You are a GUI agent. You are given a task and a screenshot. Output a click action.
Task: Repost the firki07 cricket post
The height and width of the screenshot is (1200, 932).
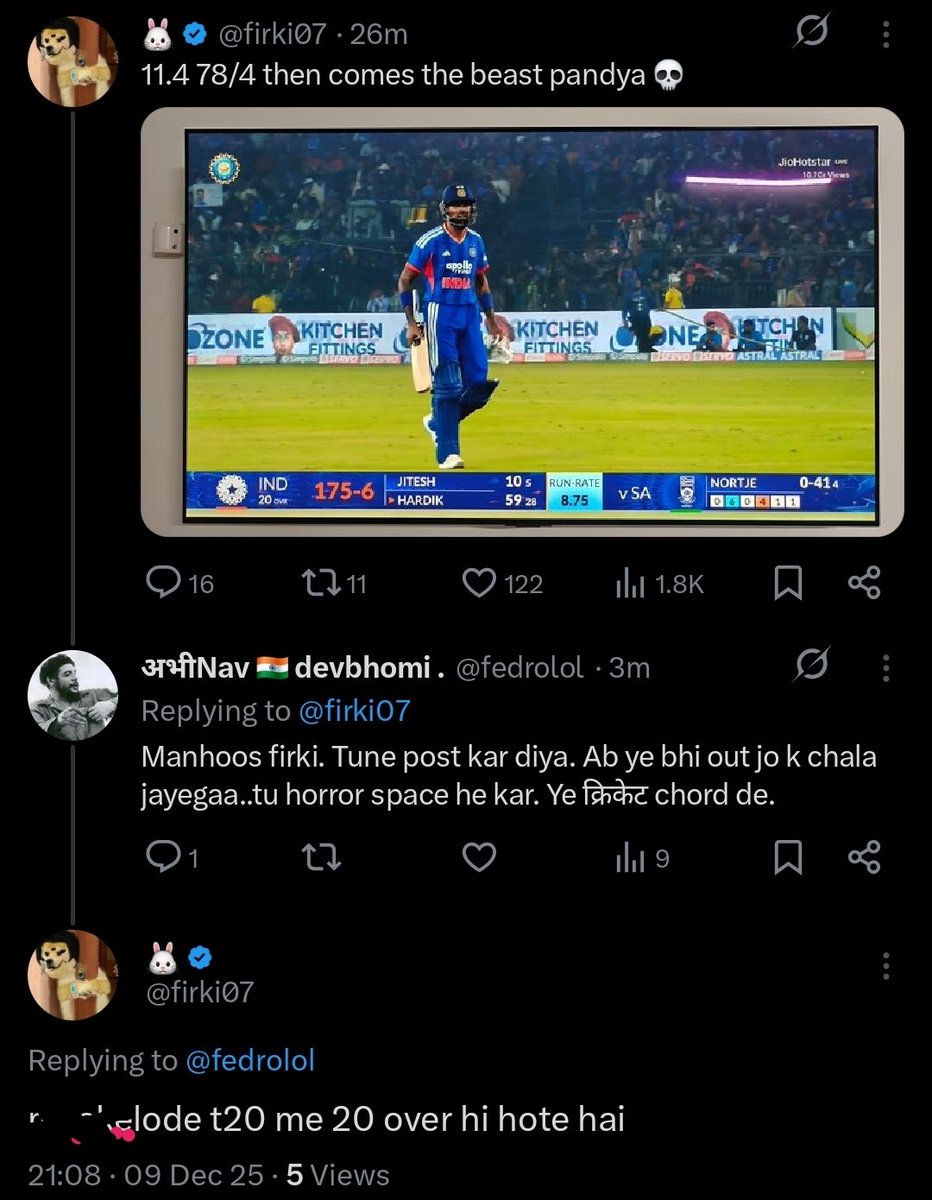(x=334, y=583)
